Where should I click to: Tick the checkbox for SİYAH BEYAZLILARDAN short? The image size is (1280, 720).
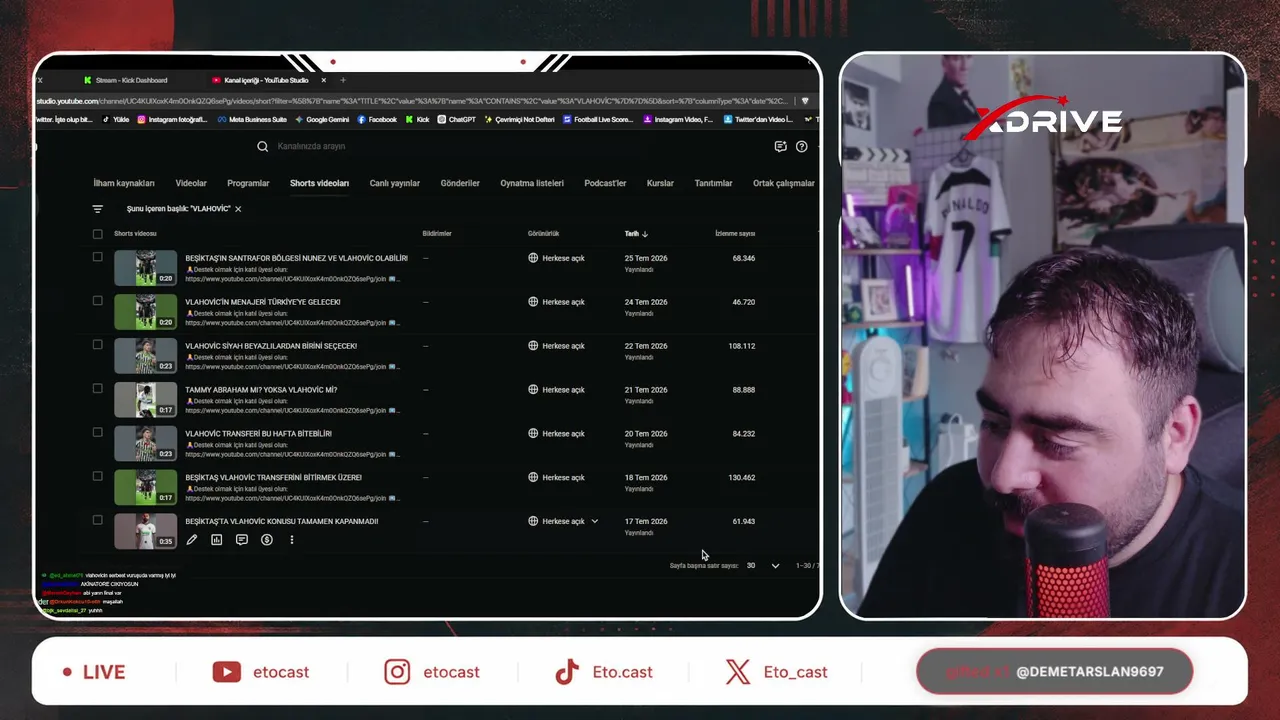click(x=97, y=345)
